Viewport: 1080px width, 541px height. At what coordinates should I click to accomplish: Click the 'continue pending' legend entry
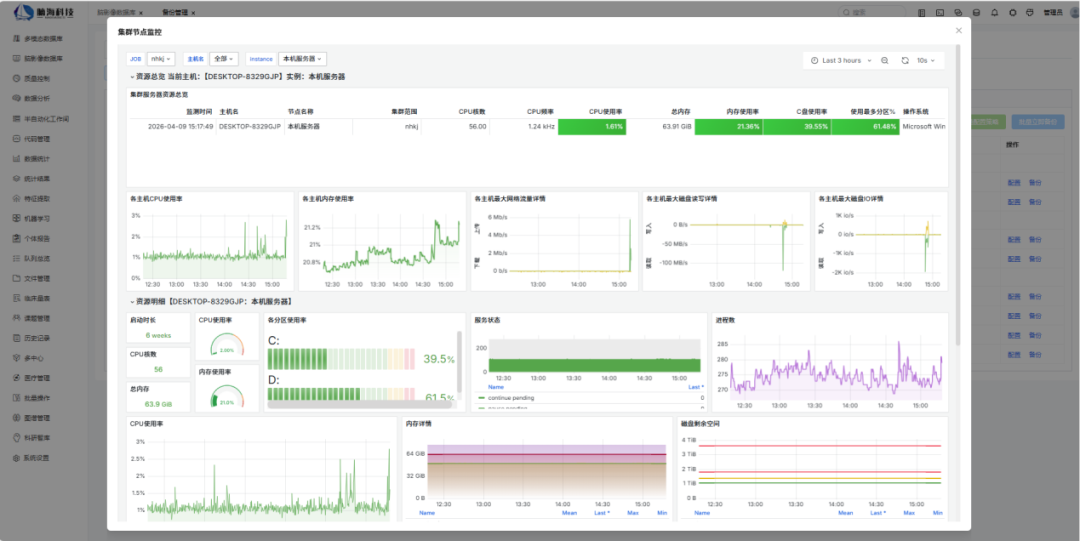coord(510,398)
